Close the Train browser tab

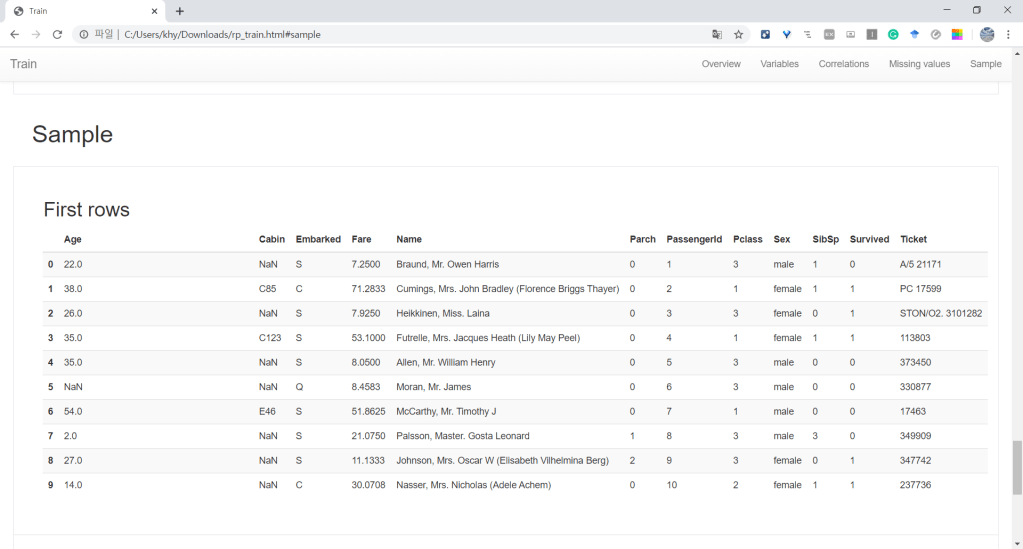click(x=154, y=11)
